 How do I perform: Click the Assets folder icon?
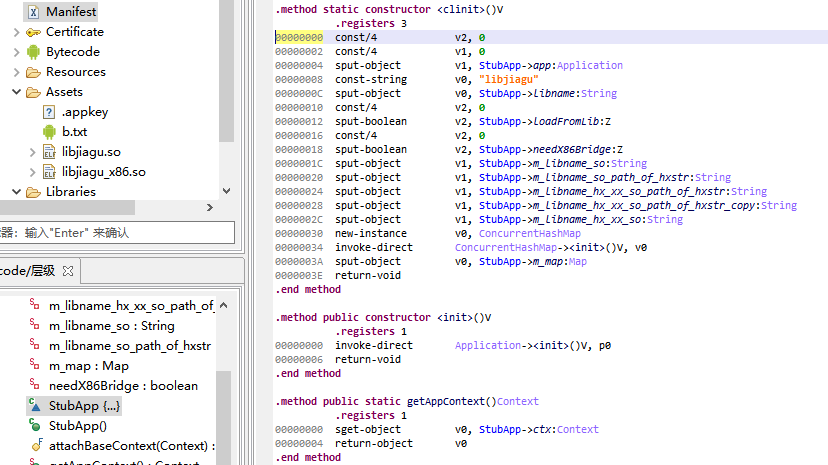click(x=33, y=92)
